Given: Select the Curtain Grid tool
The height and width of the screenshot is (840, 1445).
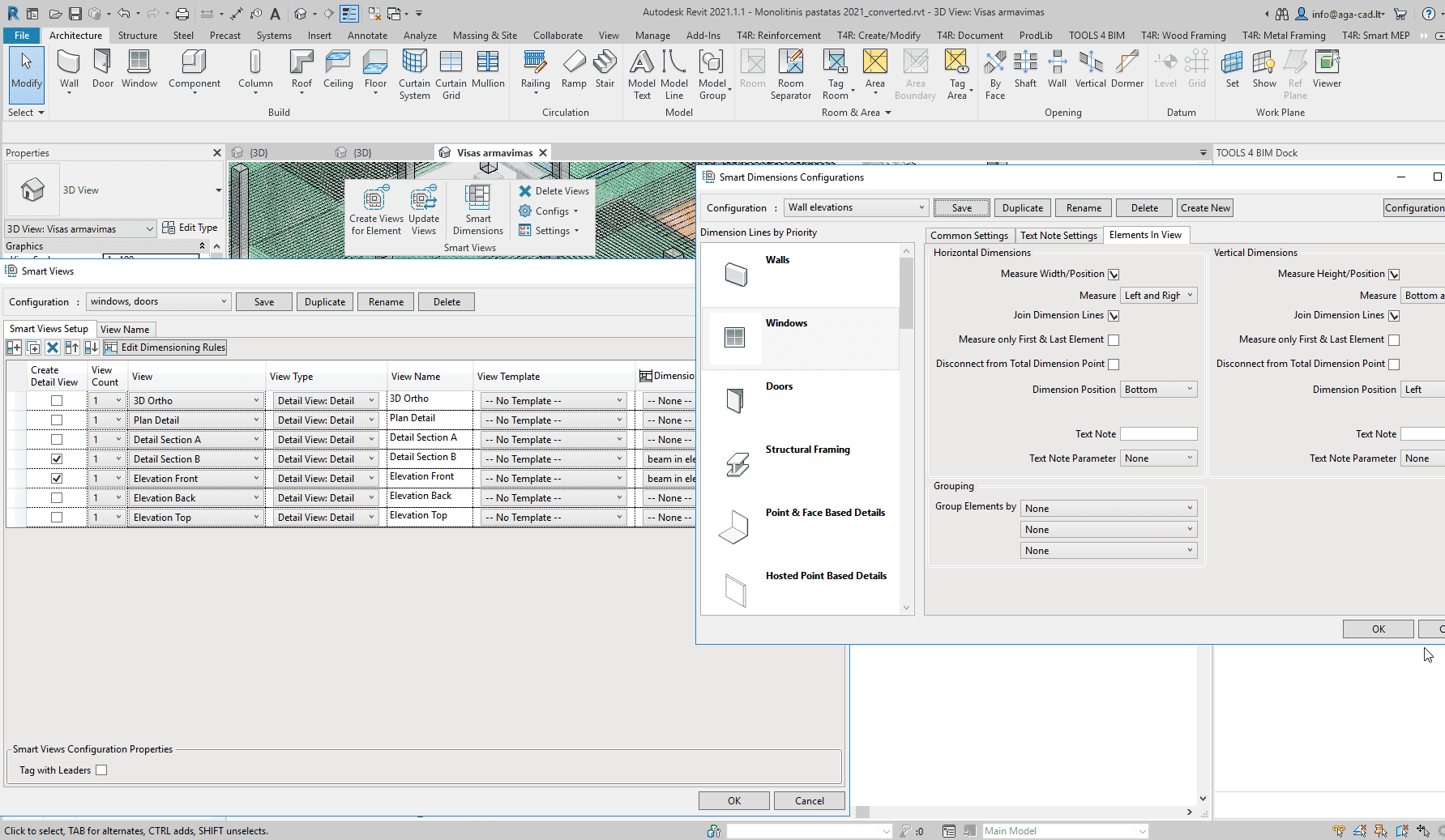Looking at the screenshot, I should pos(451,75).
